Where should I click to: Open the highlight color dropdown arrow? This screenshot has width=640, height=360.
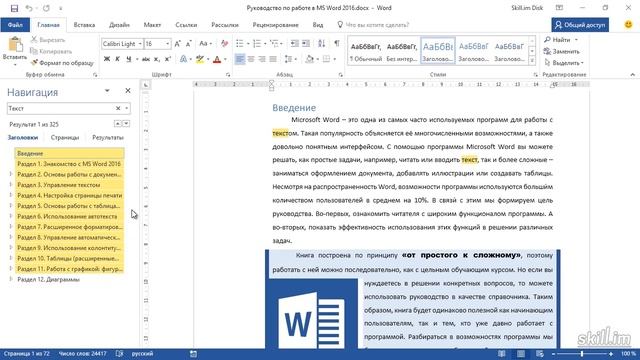point(208,60)
